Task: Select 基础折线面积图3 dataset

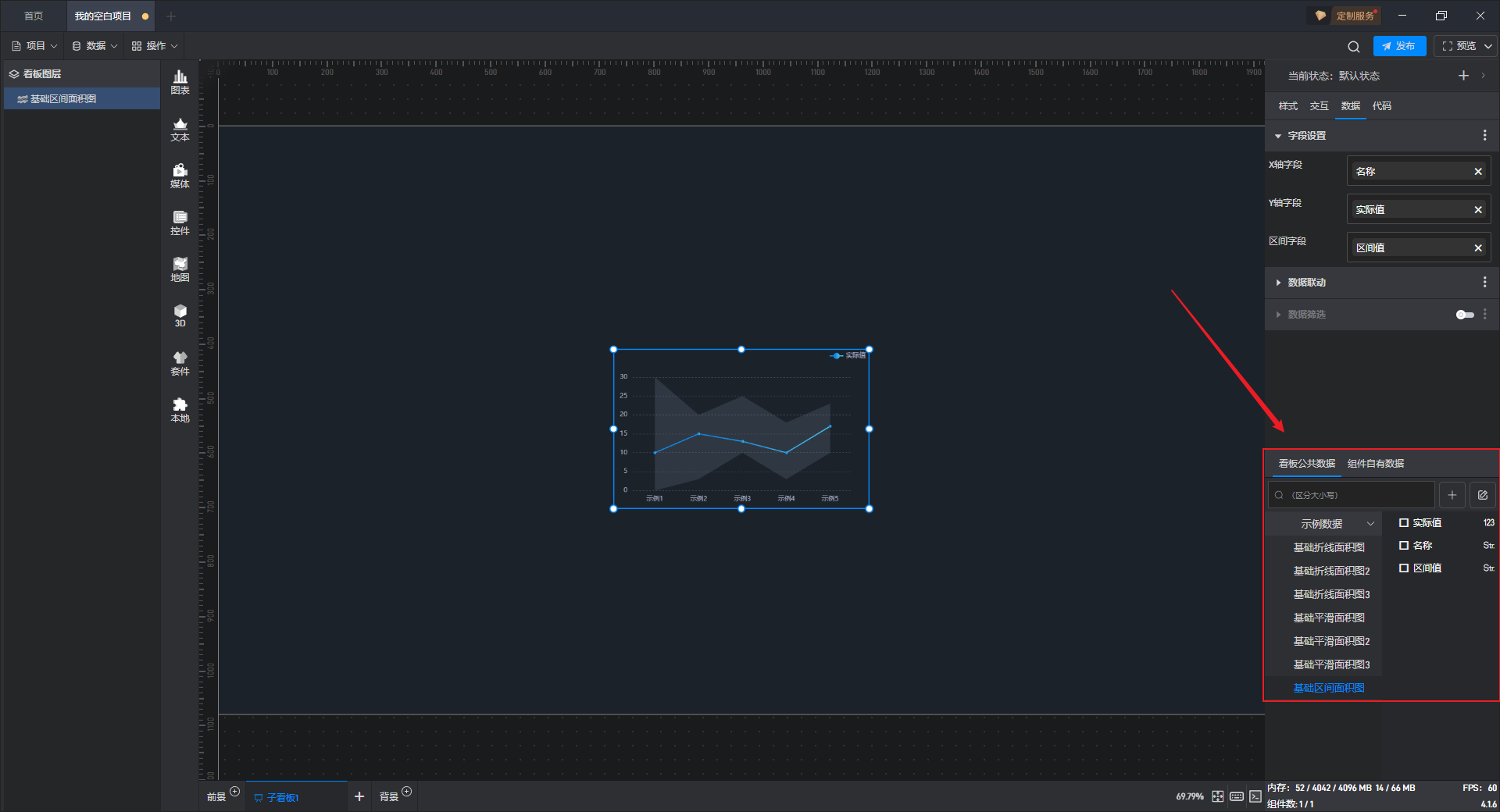Action: (1331, 595)
